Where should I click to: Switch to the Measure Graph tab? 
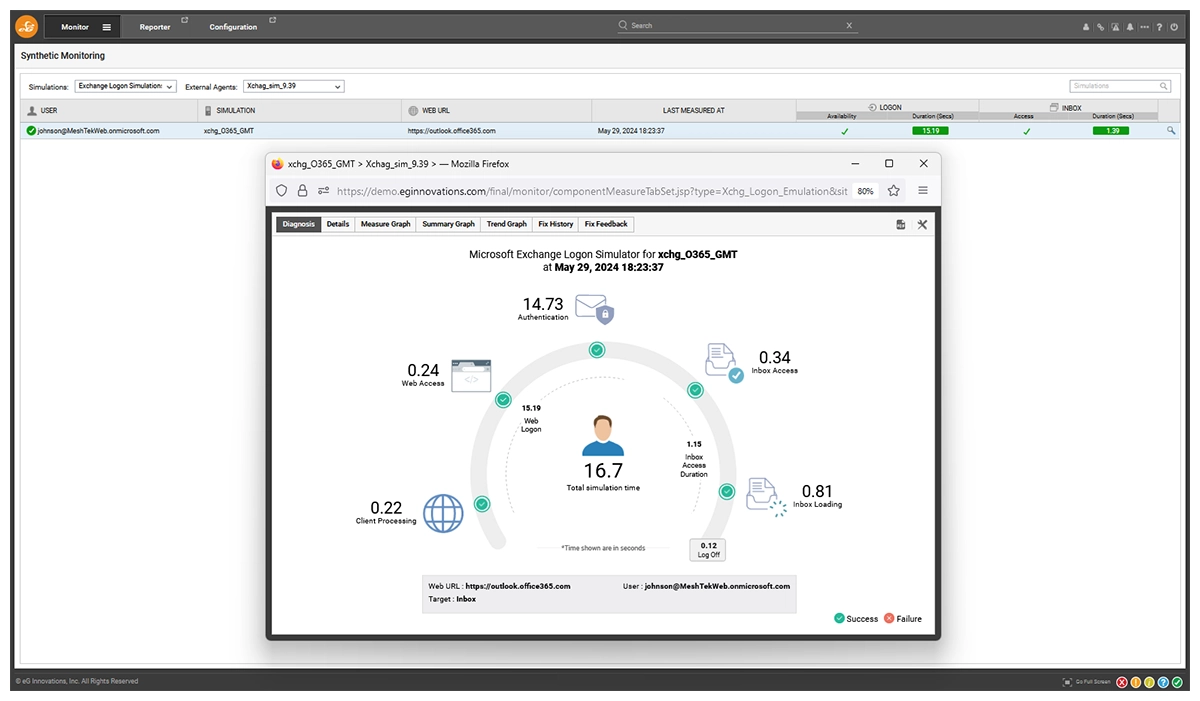(386, 224)
